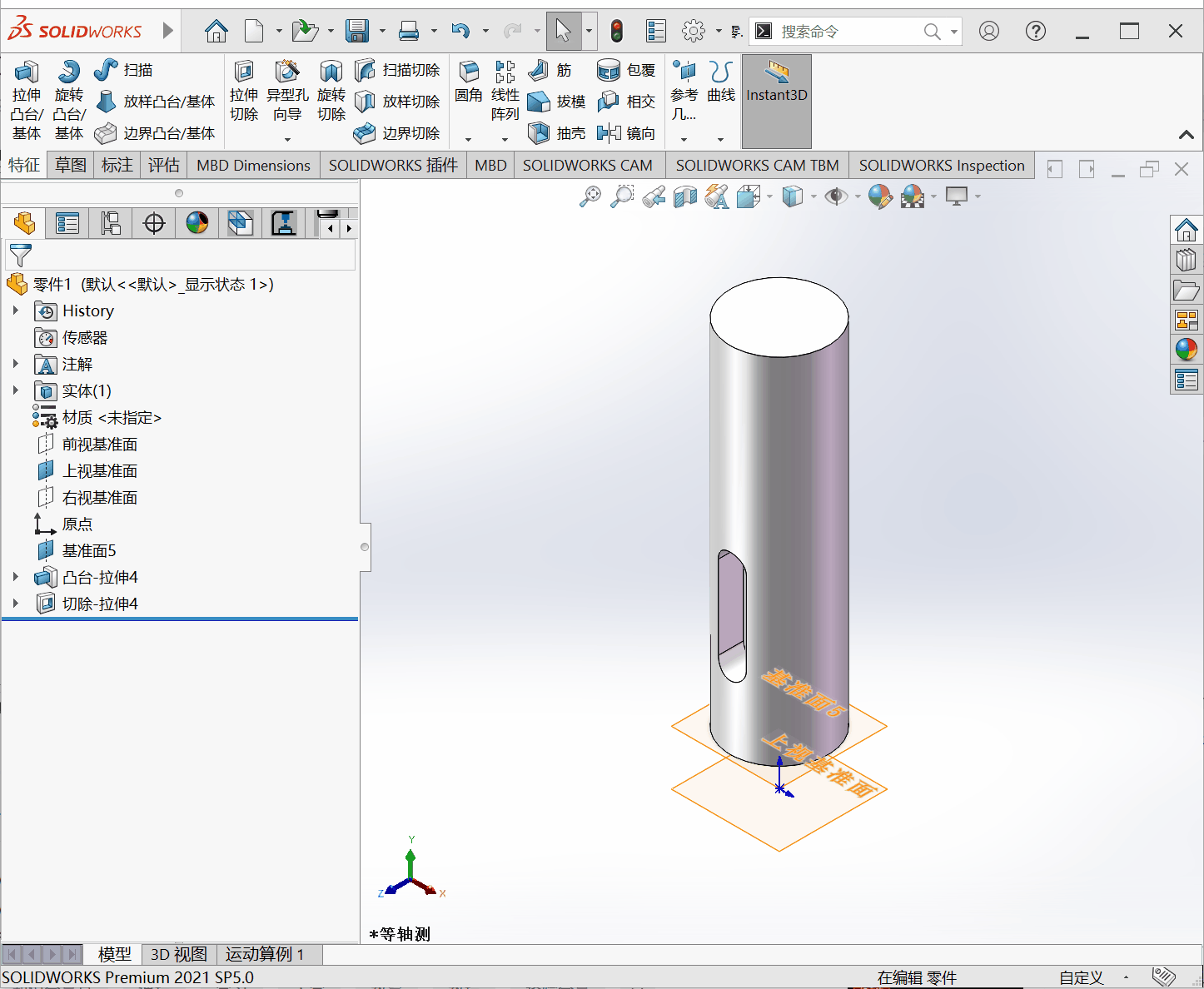Expand the History tree node
Image resolution: width=1204 pixels, height=989 pixels.
click(16, 311)
